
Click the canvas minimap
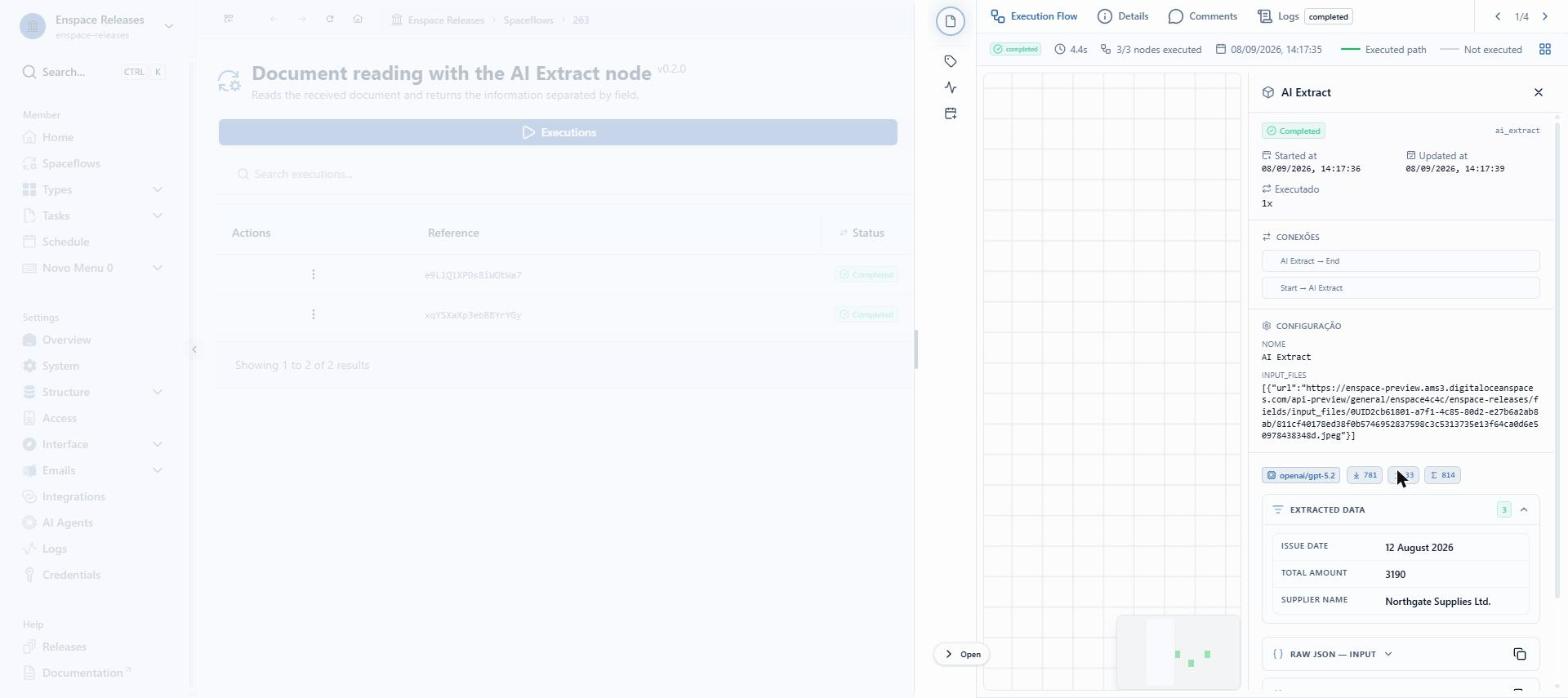pos(1177,652)
